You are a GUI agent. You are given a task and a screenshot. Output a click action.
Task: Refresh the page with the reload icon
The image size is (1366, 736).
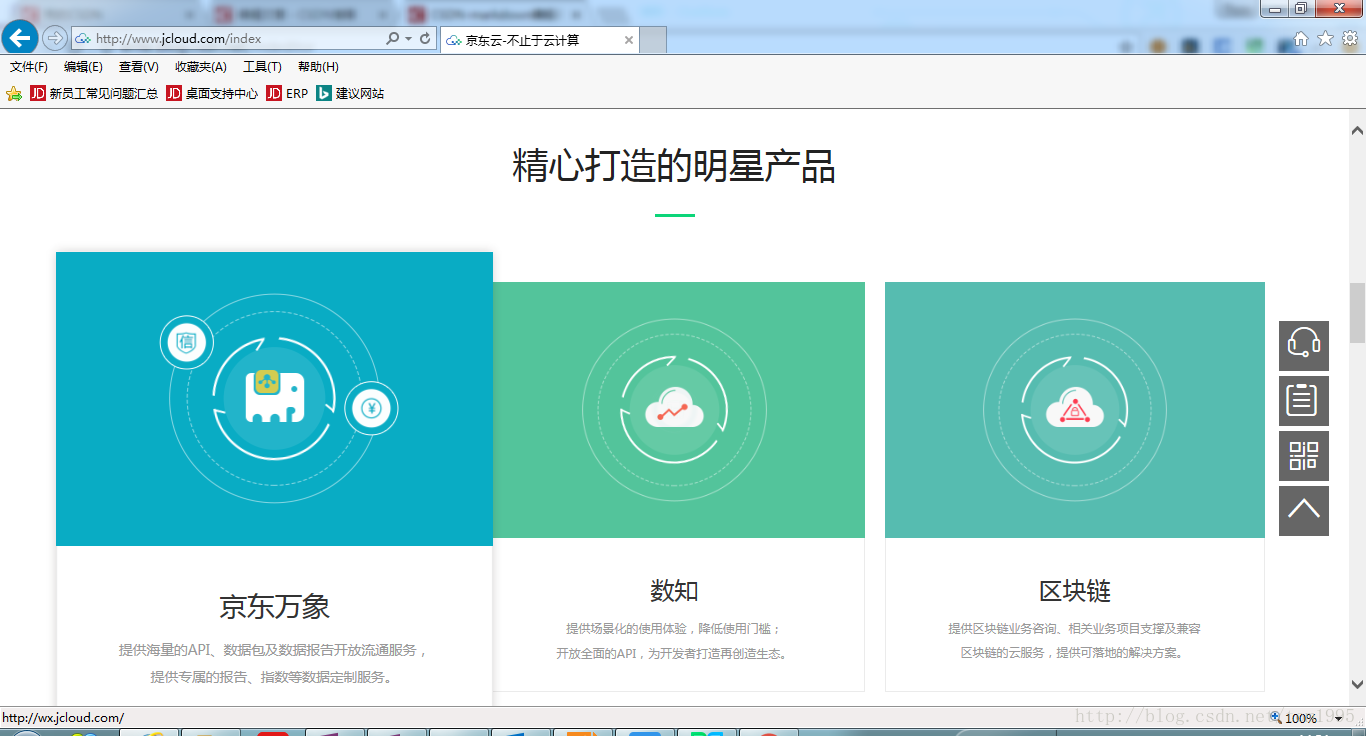pyautogui.click(x=425, y=38)
